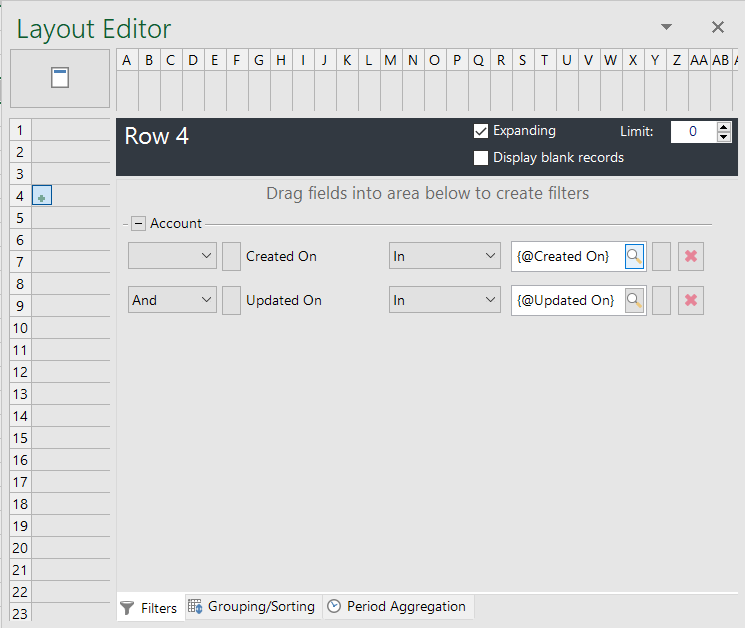The height and width of the screenshot is (628, 745).
Task: Switch to the Grouping/Sorting tab
Action: point(252,607)
